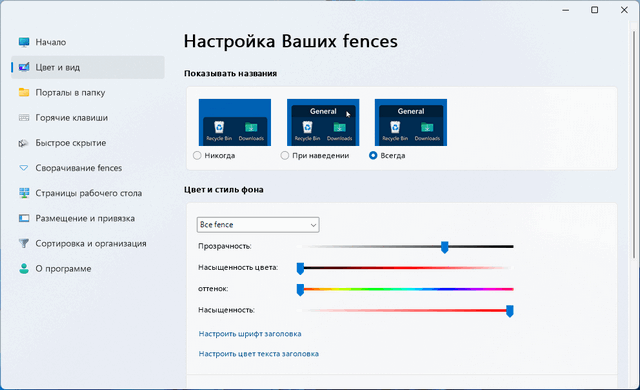The height and width of the screenshot is (390, 640).
Task: Select the Всегда radio option
Action: point(373,155)
